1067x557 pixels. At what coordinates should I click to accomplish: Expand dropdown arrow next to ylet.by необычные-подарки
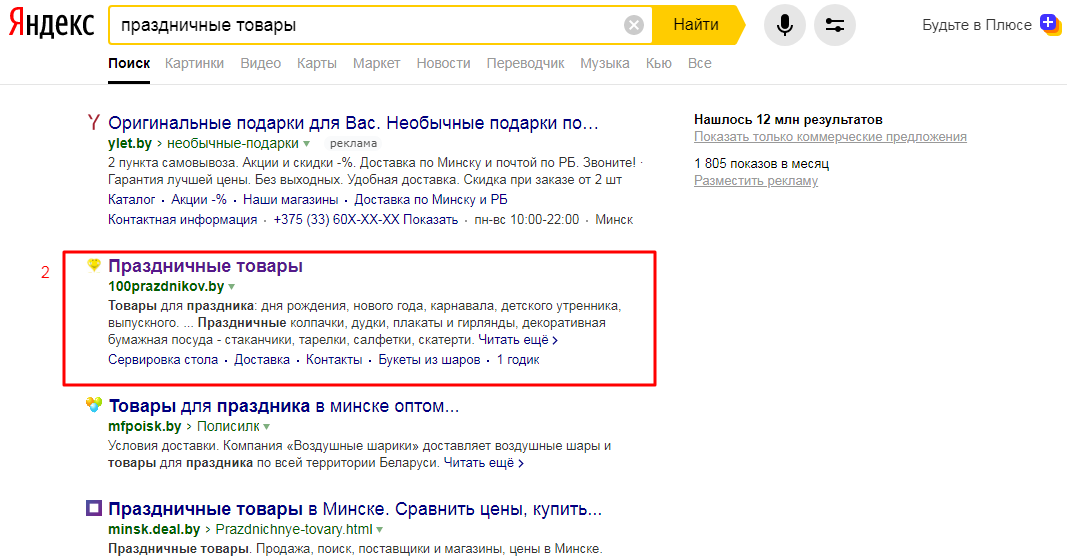pos(306,144)
